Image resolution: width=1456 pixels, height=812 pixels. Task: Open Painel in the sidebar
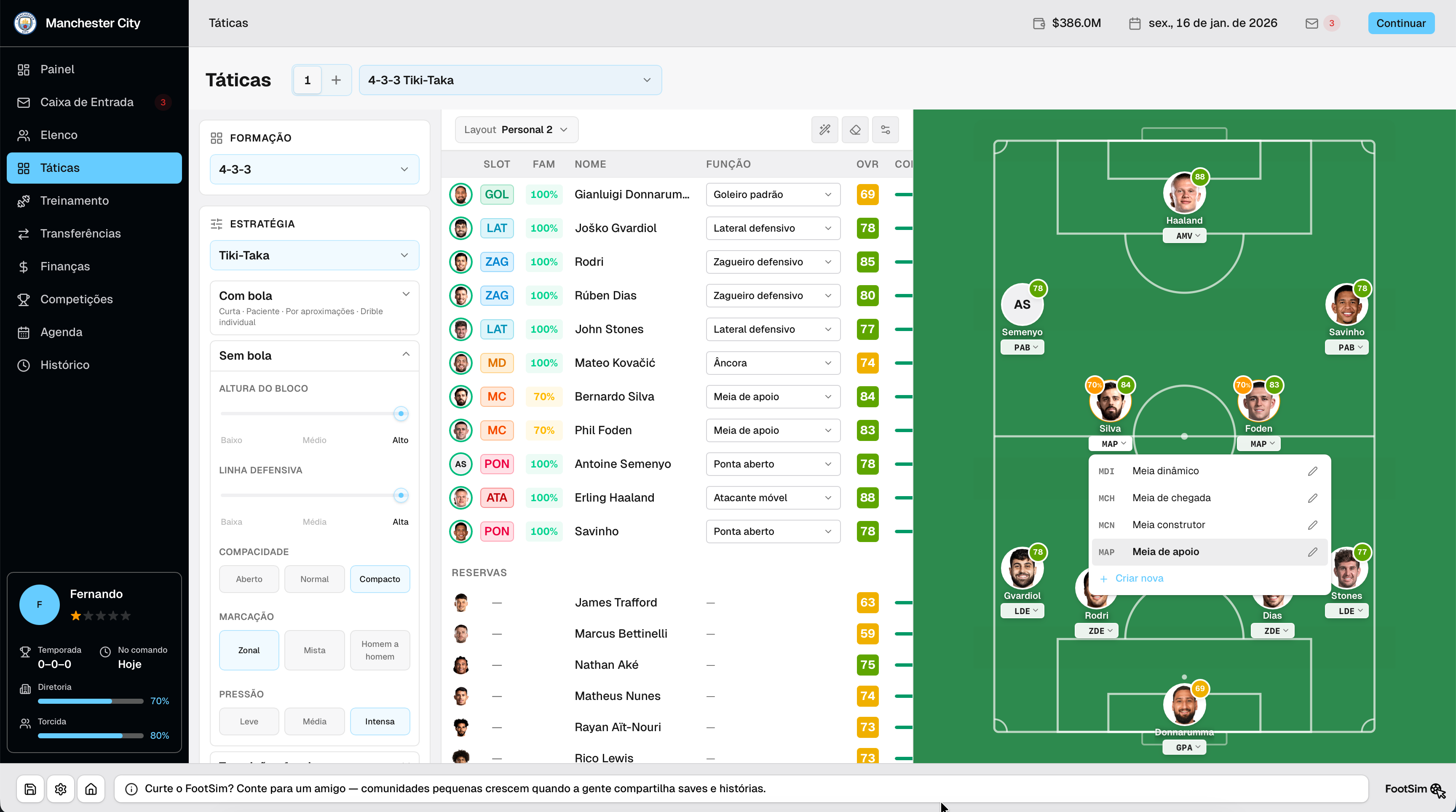click(94, 69)
